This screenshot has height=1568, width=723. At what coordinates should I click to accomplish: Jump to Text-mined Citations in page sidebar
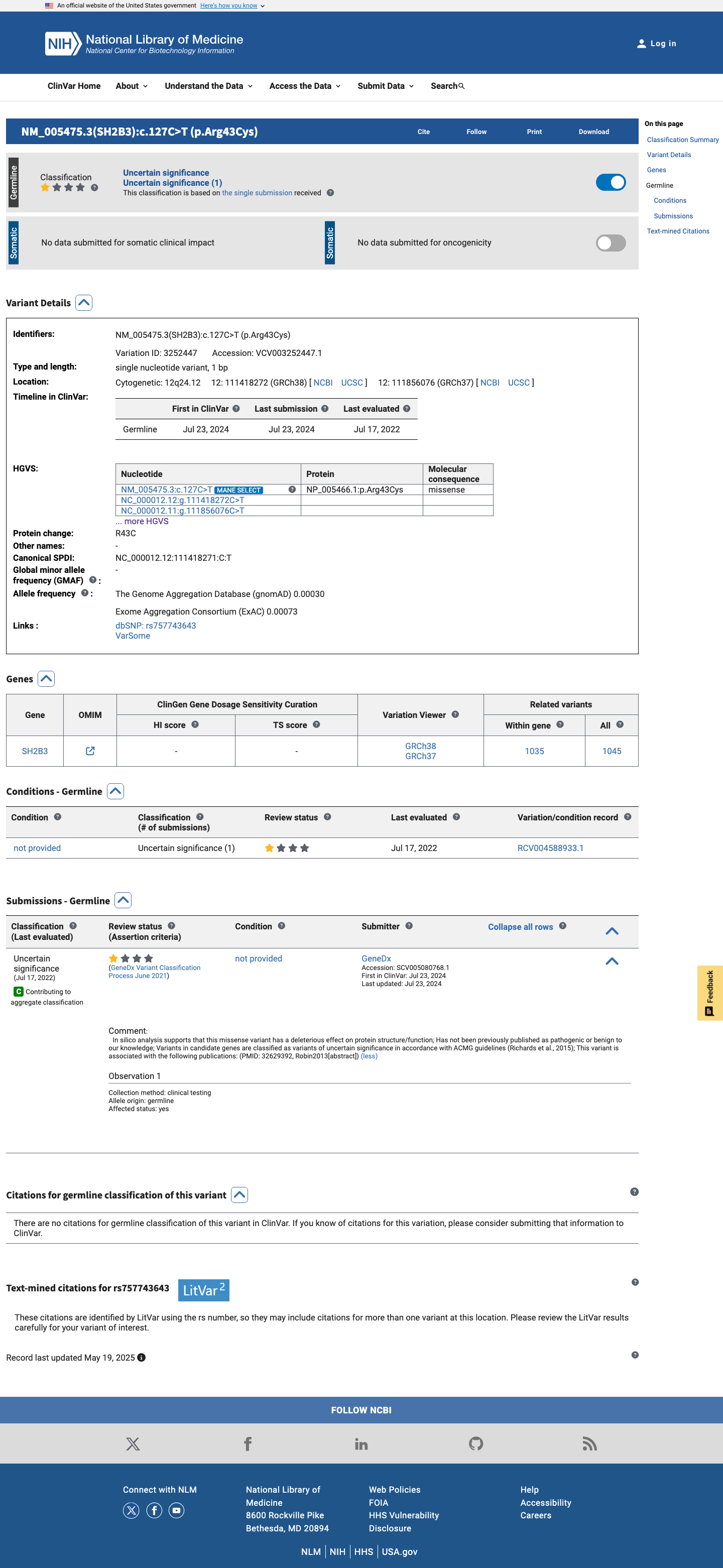point(678,231)
